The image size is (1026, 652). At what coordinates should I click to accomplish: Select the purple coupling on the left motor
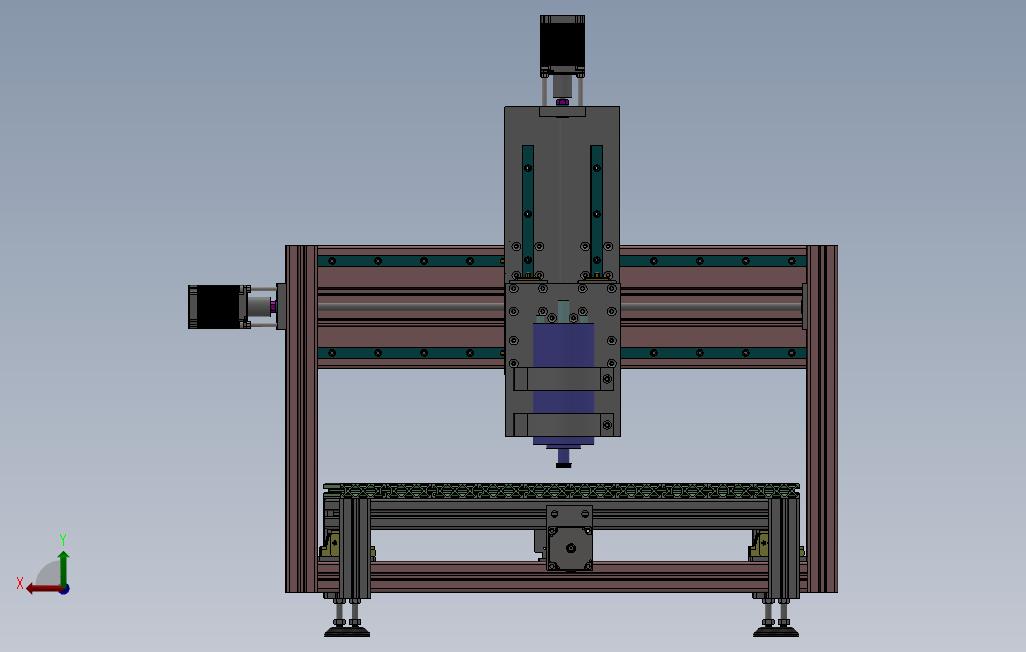273,306
